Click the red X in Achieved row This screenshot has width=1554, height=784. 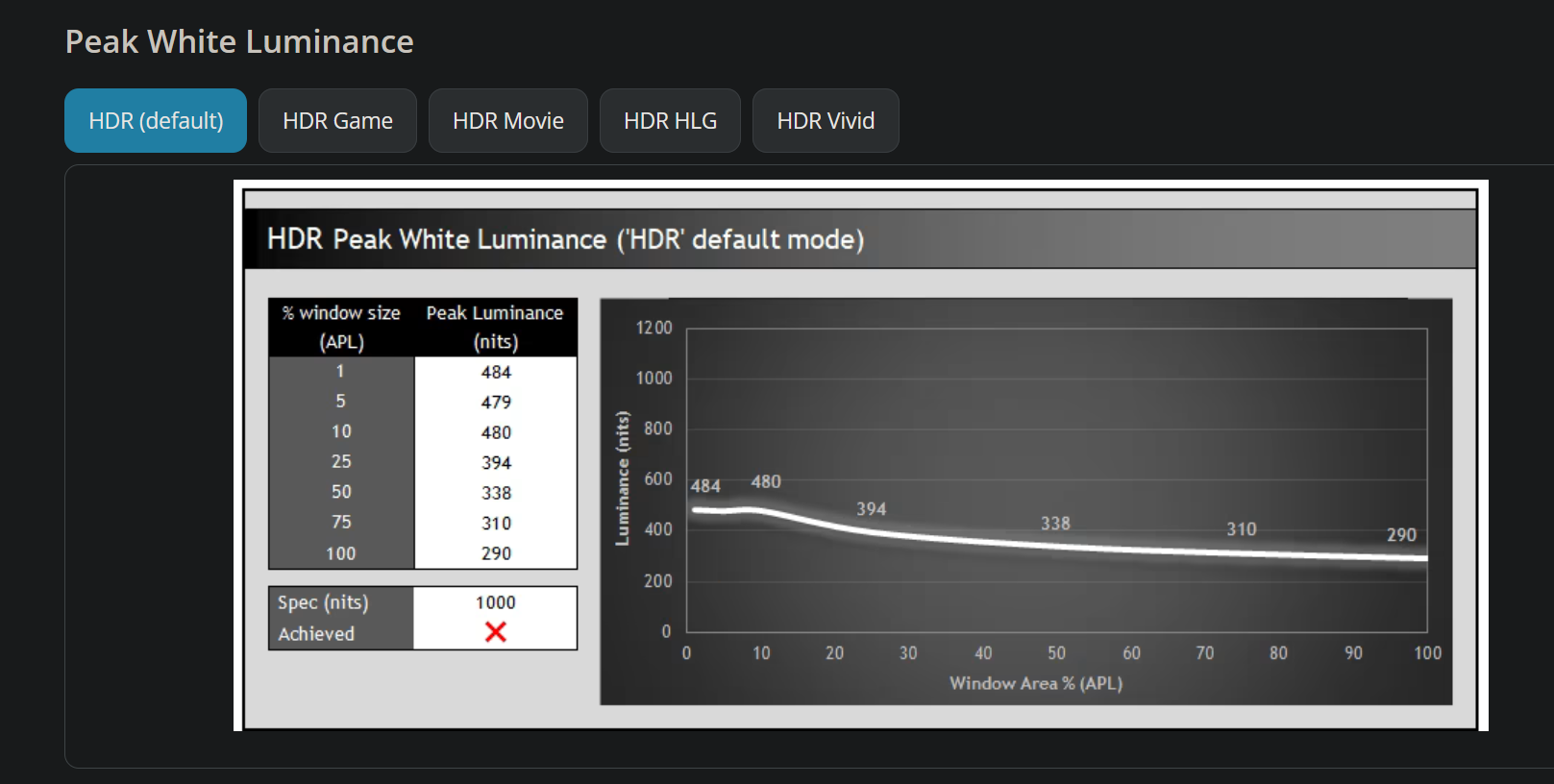[495, 632]
